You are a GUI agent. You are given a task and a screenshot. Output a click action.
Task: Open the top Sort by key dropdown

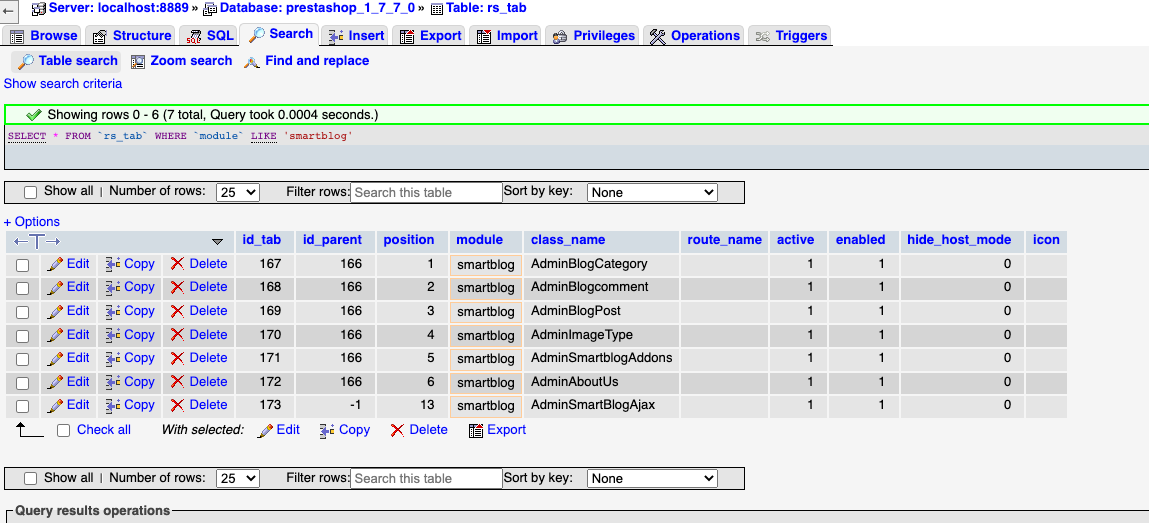(652, 193)
